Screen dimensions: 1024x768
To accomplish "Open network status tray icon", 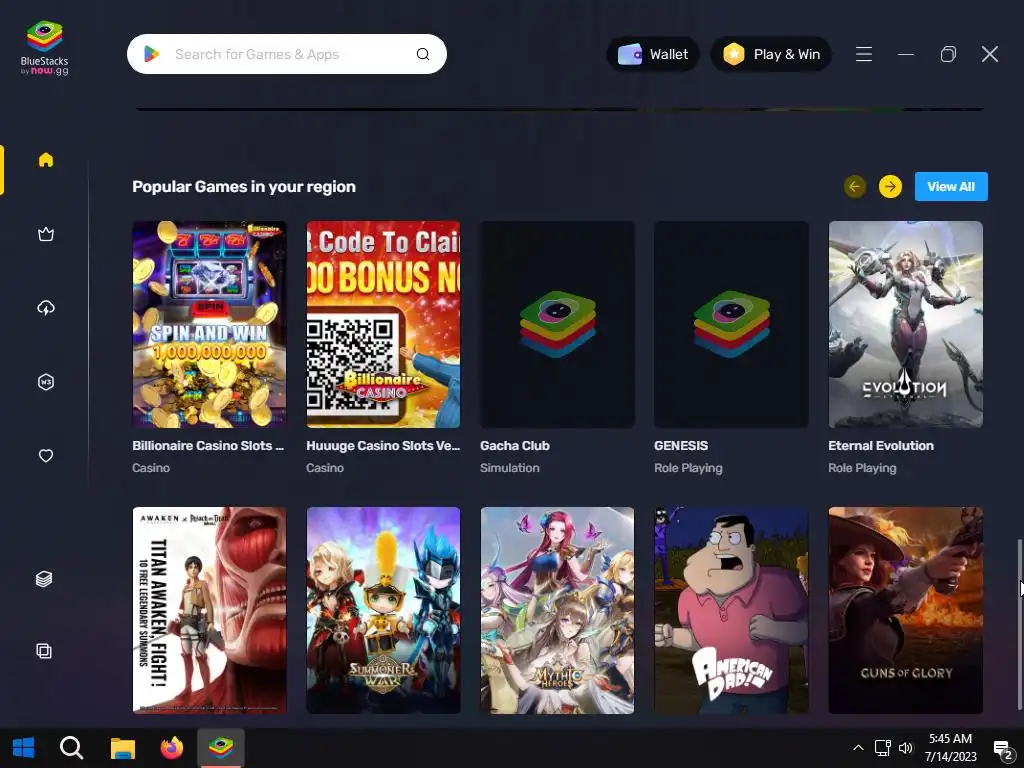I will 883,748.
